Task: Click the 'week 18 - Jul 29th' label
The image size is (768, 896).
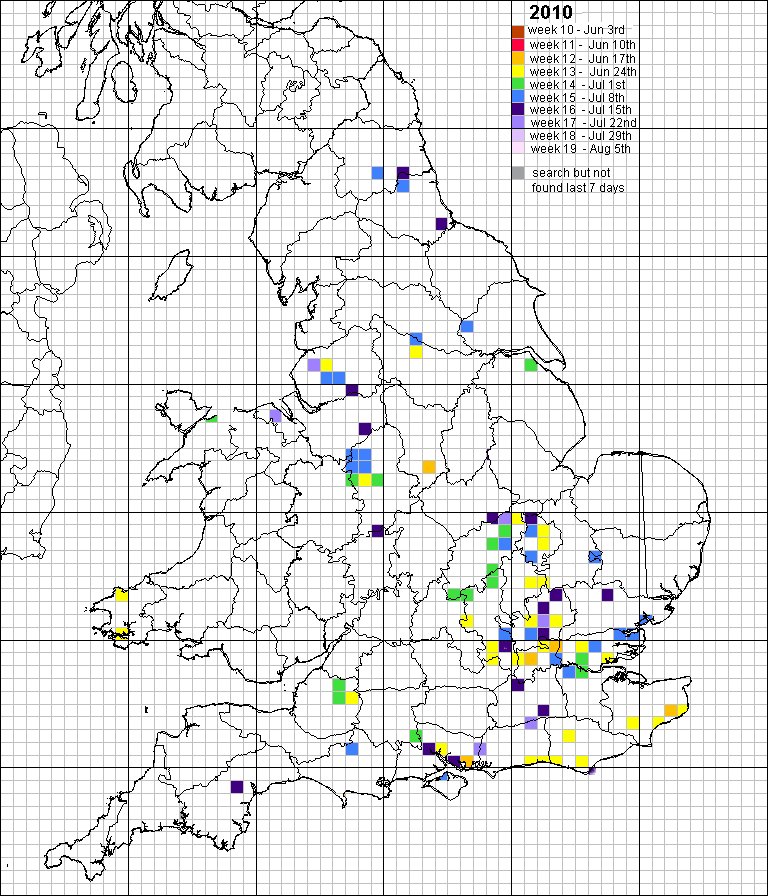Action: pyautogui.click(x=581, y=136)
